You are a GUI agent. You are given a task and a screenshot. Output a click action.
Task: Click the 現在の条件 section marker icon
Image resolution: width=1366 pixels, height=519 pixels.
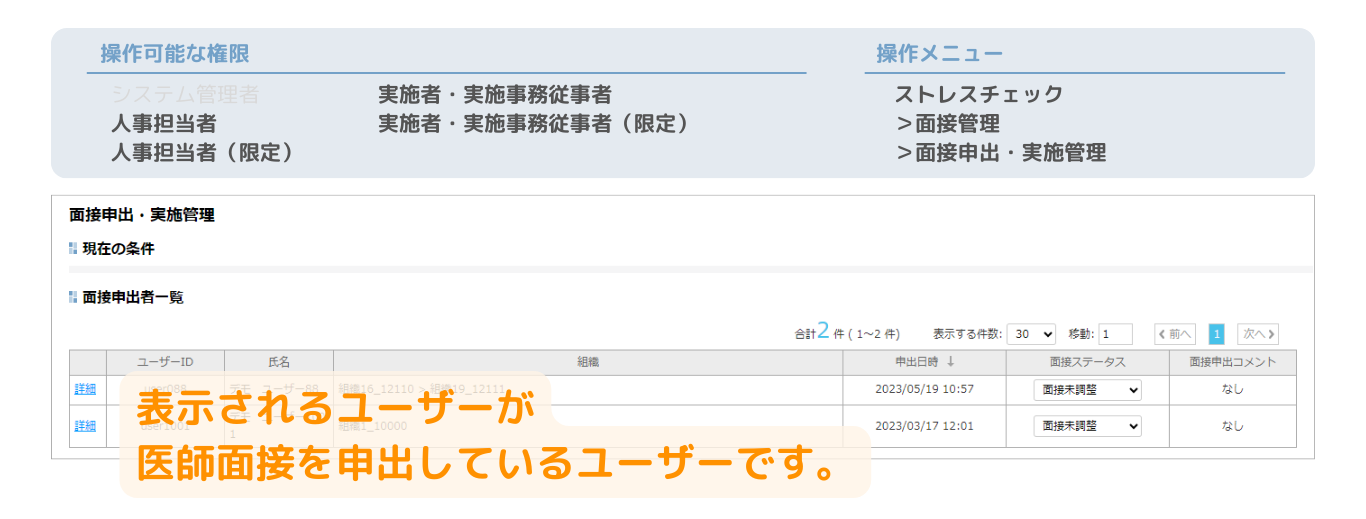pos(73,249)
